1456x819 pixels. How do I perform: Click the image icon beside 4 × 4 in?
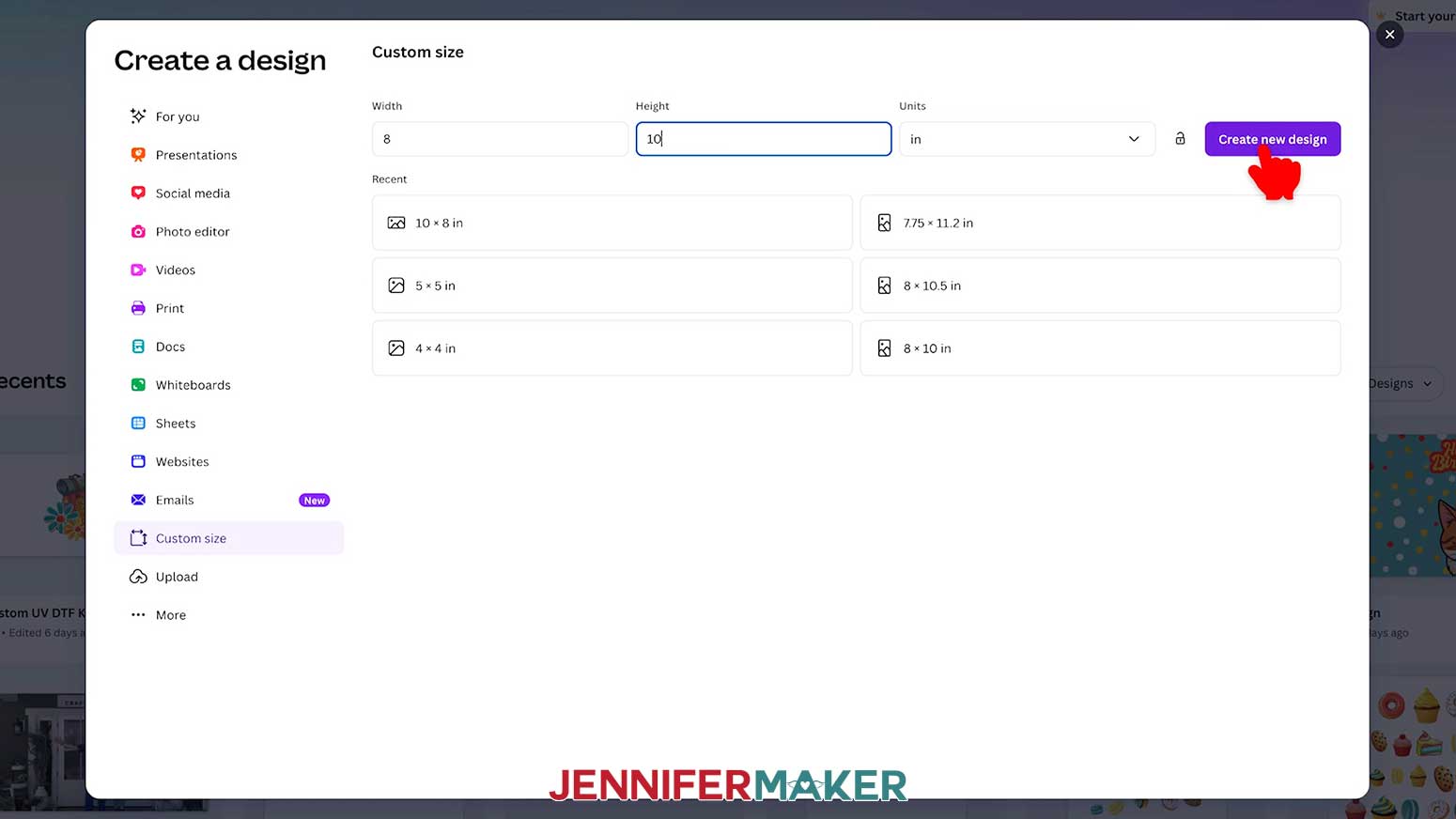pos(396,348)
